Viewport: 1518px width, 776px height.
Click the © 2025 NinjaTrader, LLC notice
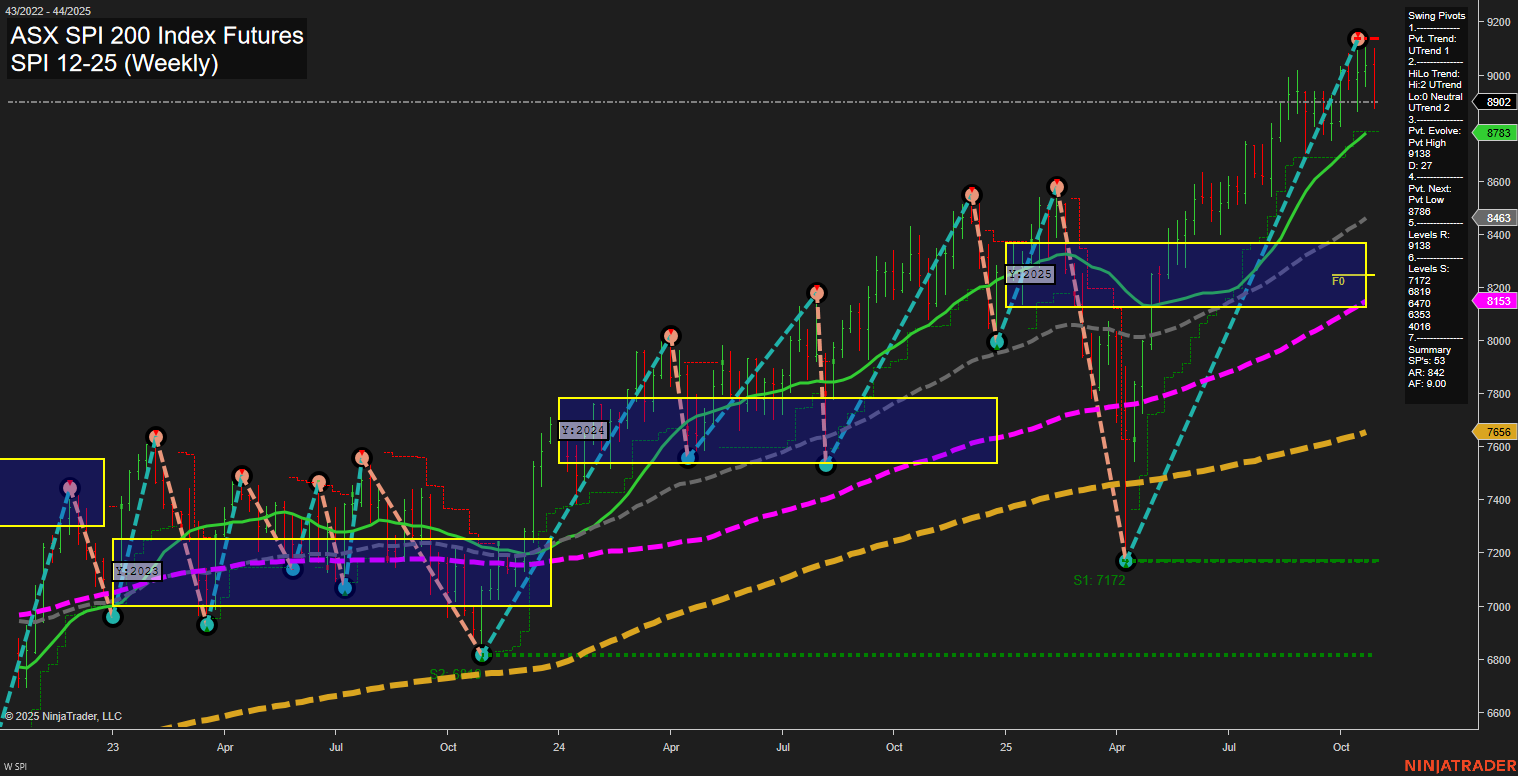(63, 716)
